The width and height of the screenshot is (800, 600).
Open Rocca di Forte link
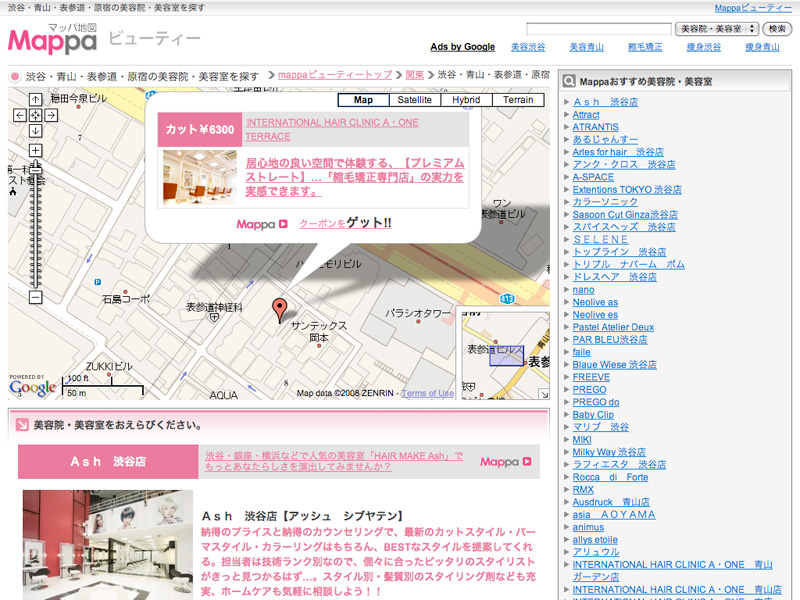610,477
